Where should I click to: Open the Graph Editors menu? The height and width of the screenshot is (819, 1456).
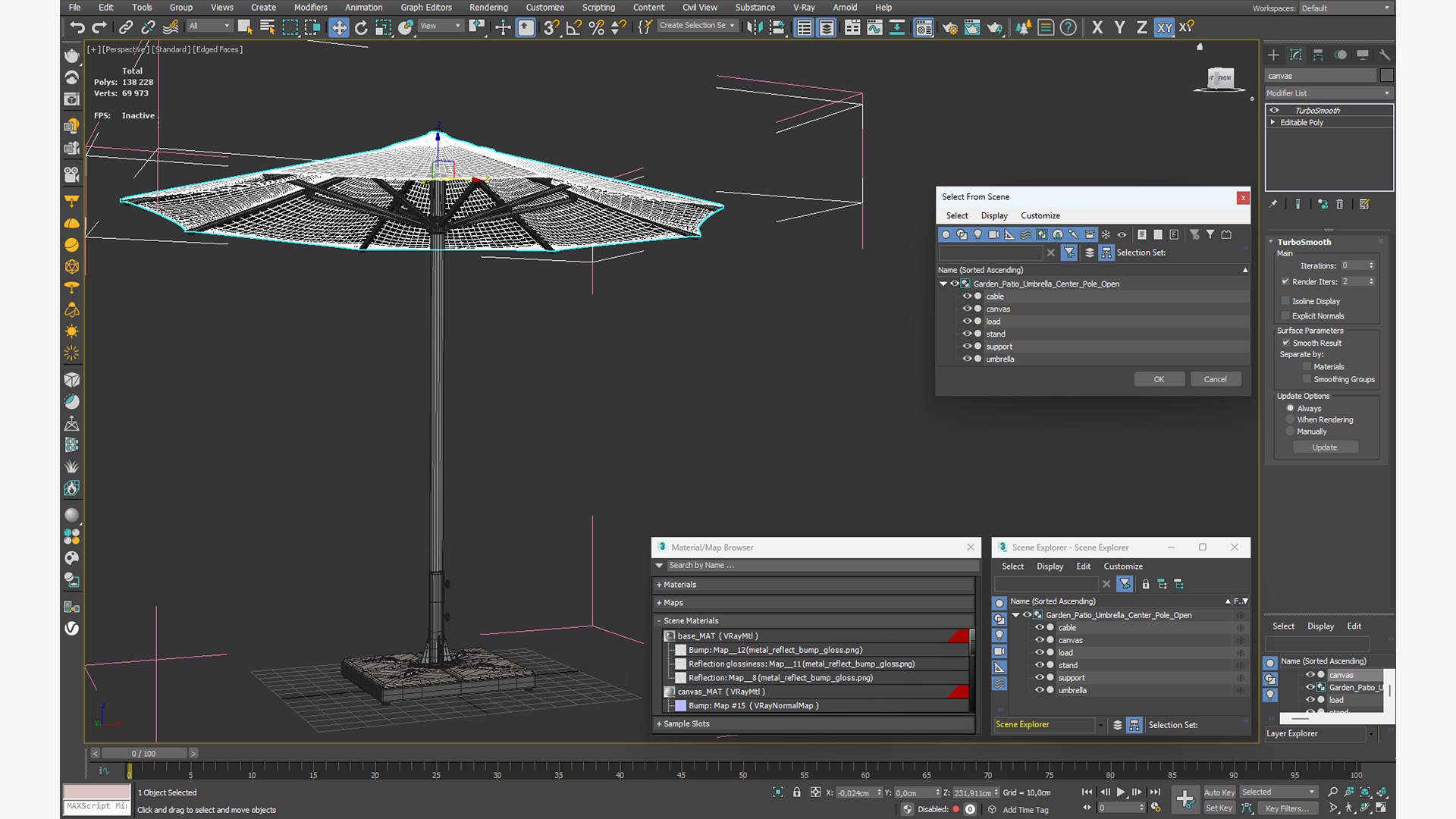point(426,8)
